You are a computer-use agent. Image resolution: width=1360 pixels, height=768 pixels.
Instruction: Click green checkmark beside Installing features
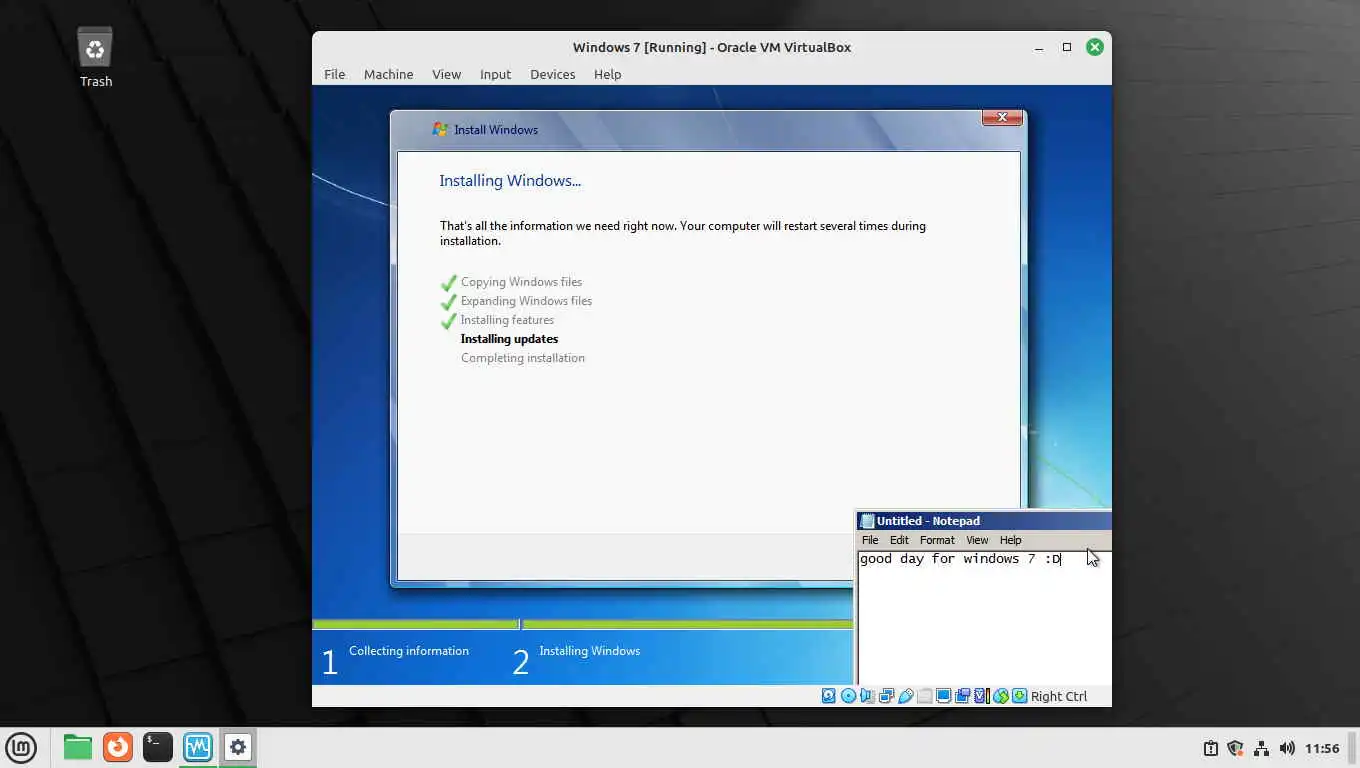[449, 321]
